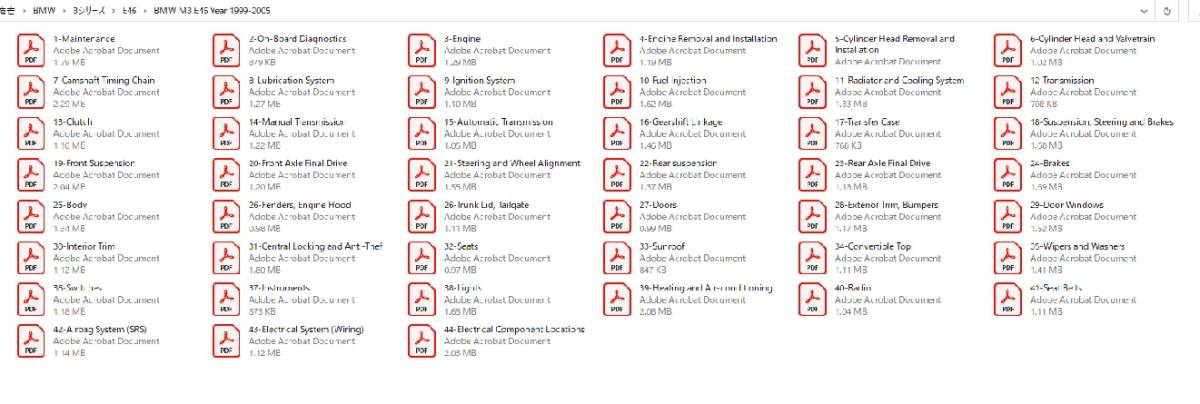Click the 25-Body PDF icon
Image resolution: width=1200 pixels, height=404 pixels.
(x=29, y=216)
